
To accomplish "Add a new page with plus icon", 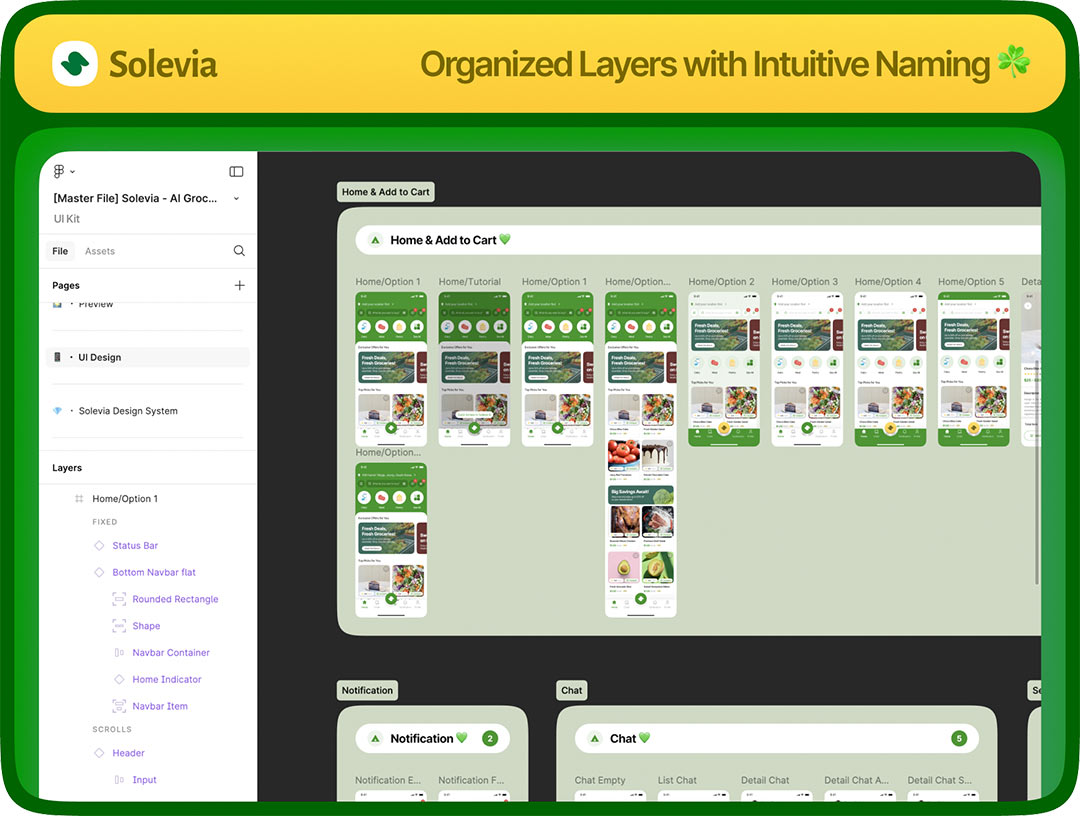I will pos(239,285).
